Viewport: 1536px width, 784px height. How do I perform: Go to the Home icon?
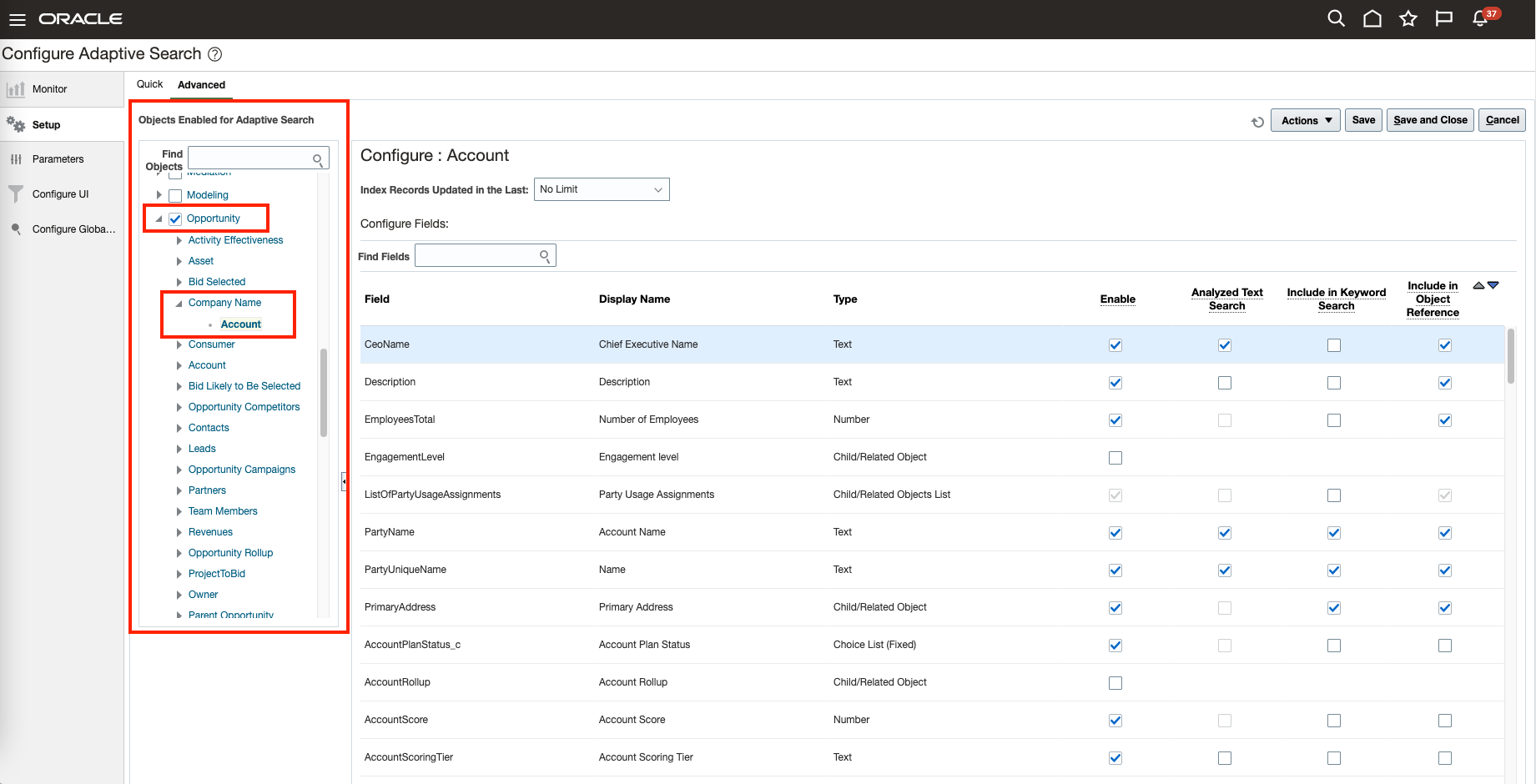tap(1372, 18)
